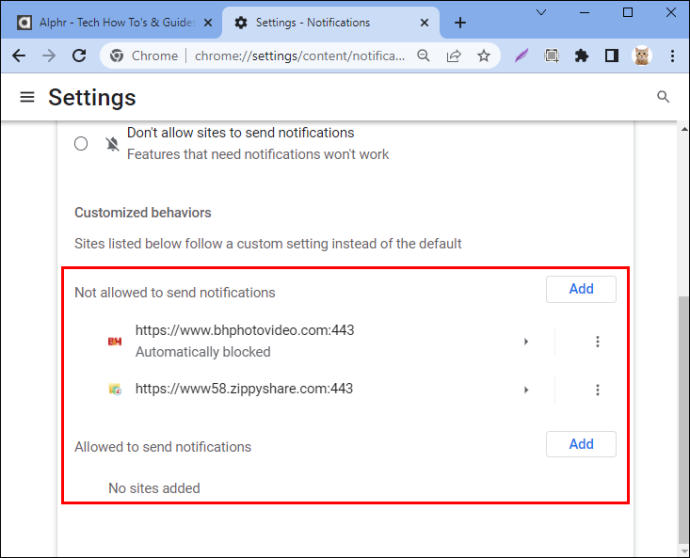The image size is (690, 558).
Task: Bookmark this page with star icon
Action: pos(484,56)
